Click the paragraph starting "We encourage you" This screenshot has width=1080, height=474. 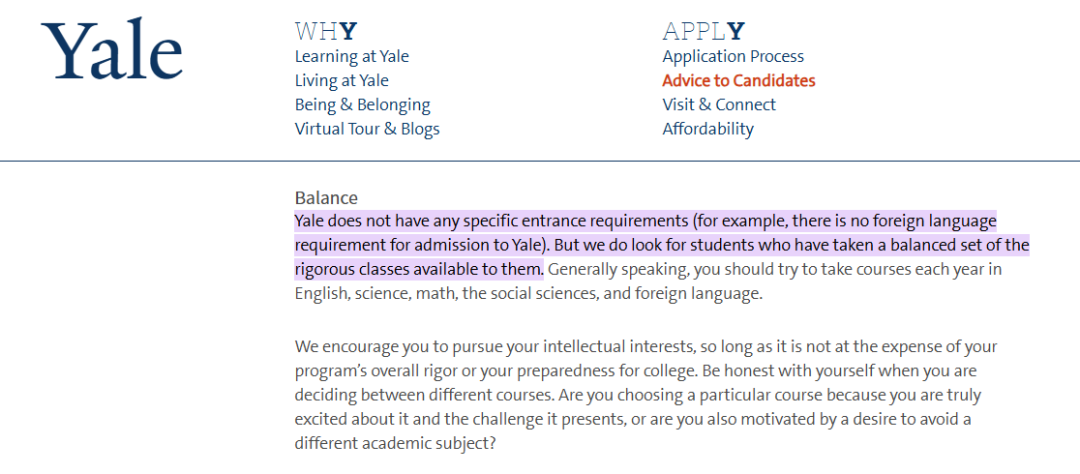click(645, 346)
